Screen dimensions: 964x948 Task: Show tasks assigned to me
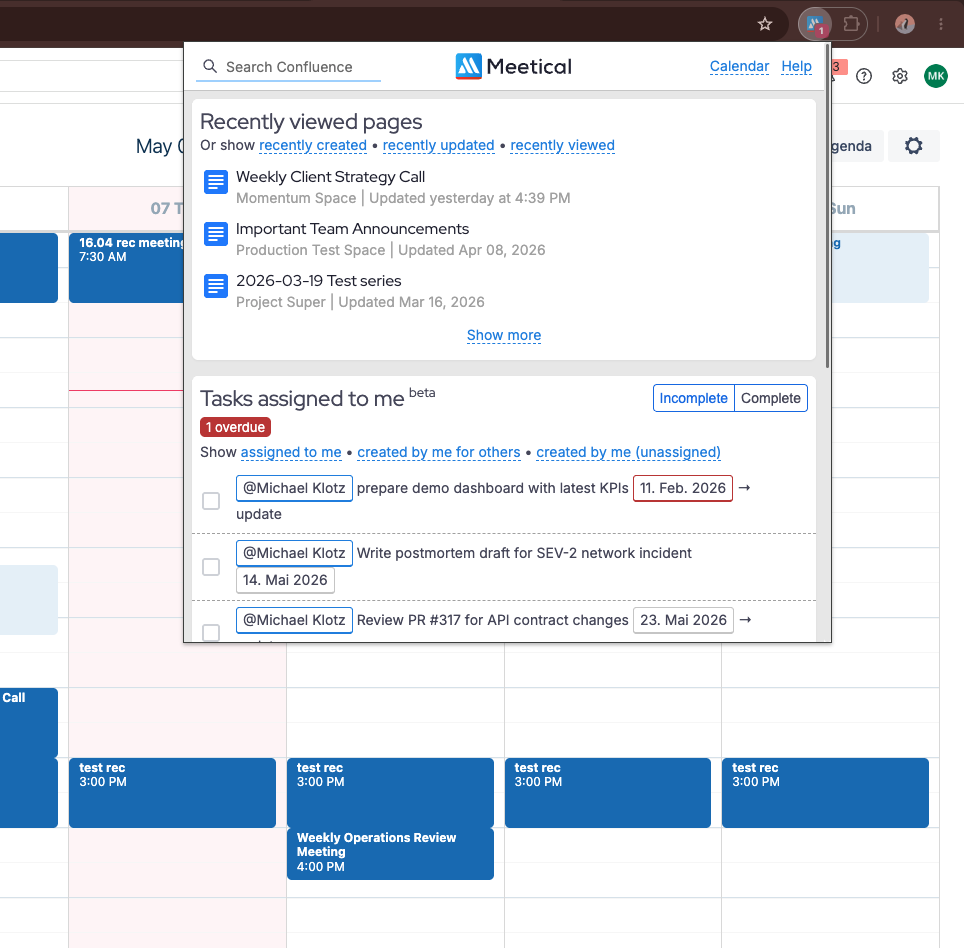(x=291, y=452)
